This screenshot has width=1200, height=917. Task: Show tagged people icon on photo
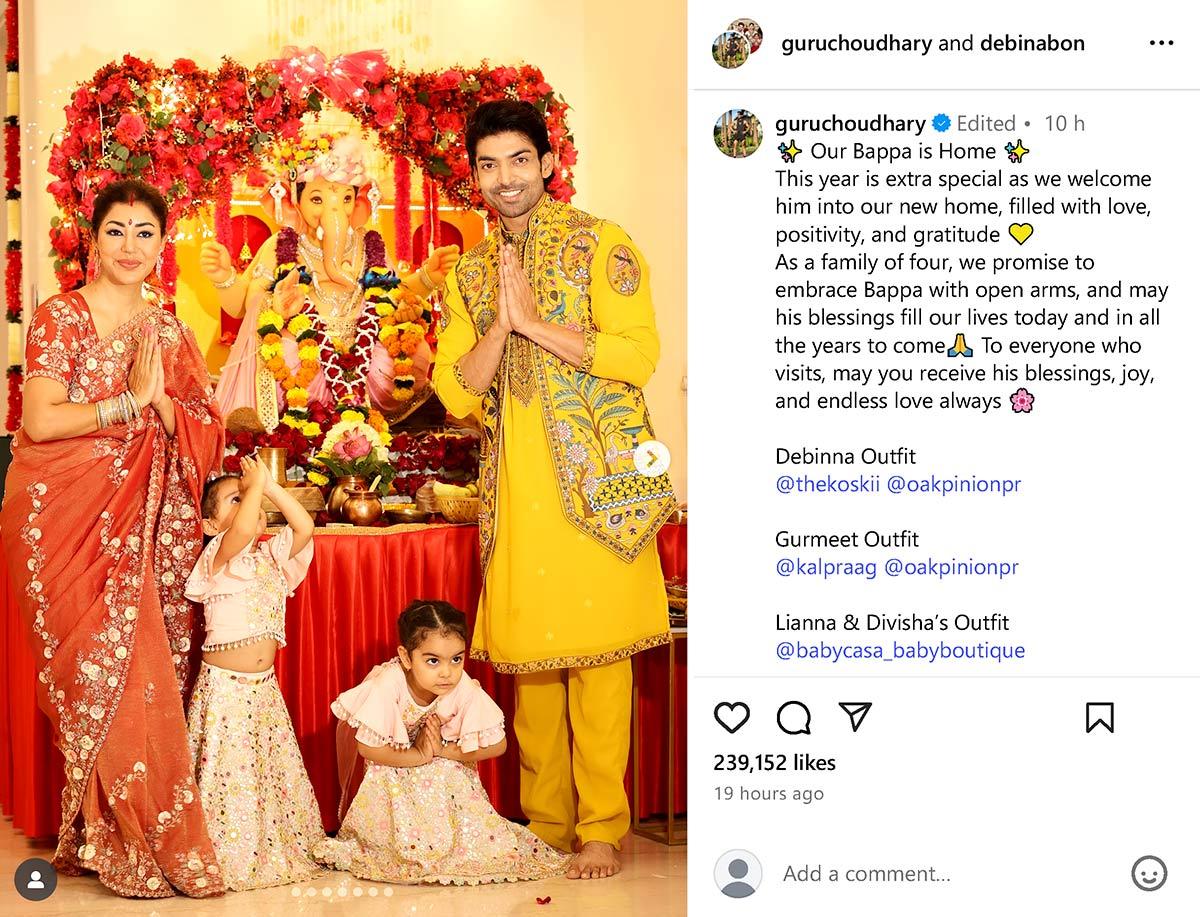[x=36, y=879]
